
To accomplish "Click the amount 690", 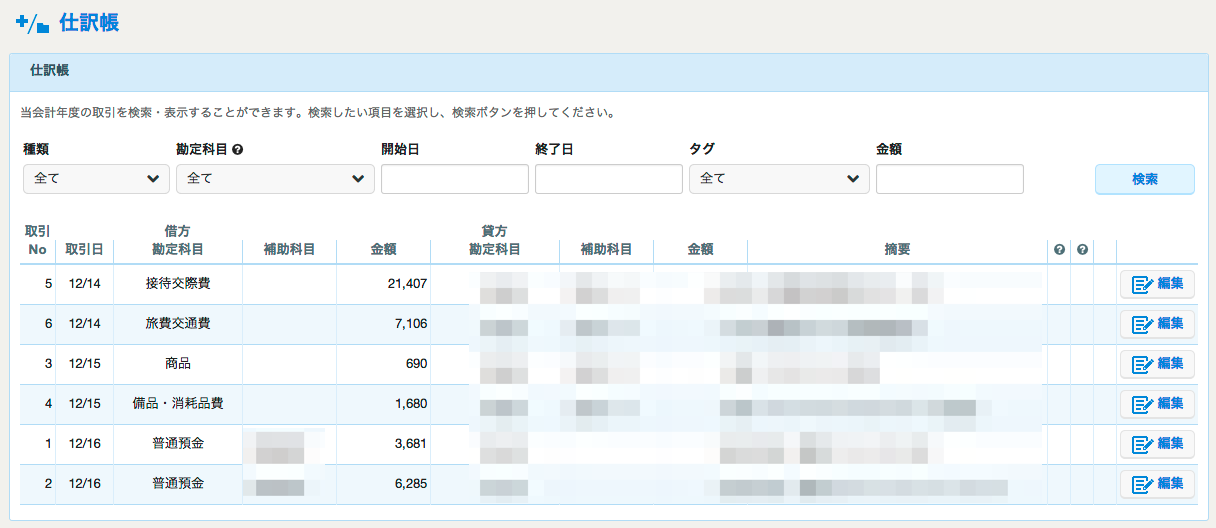I will tap(416, 364).
